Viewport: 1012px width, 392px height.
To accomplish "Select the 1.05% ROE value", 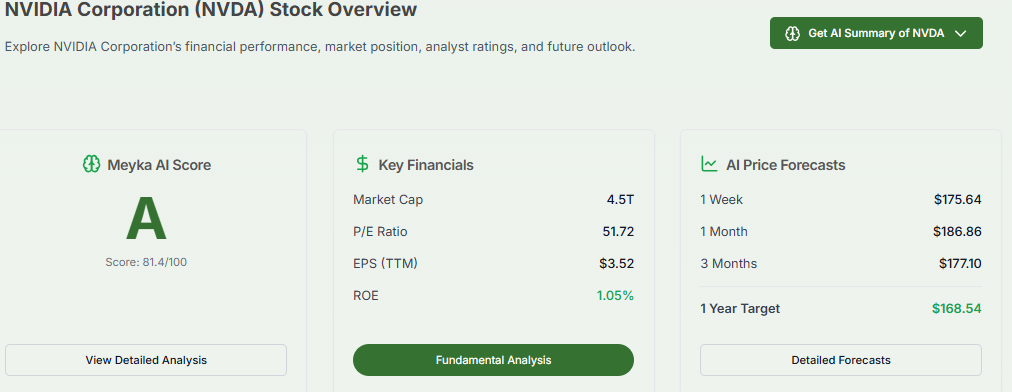I will [x=615, y=296].
